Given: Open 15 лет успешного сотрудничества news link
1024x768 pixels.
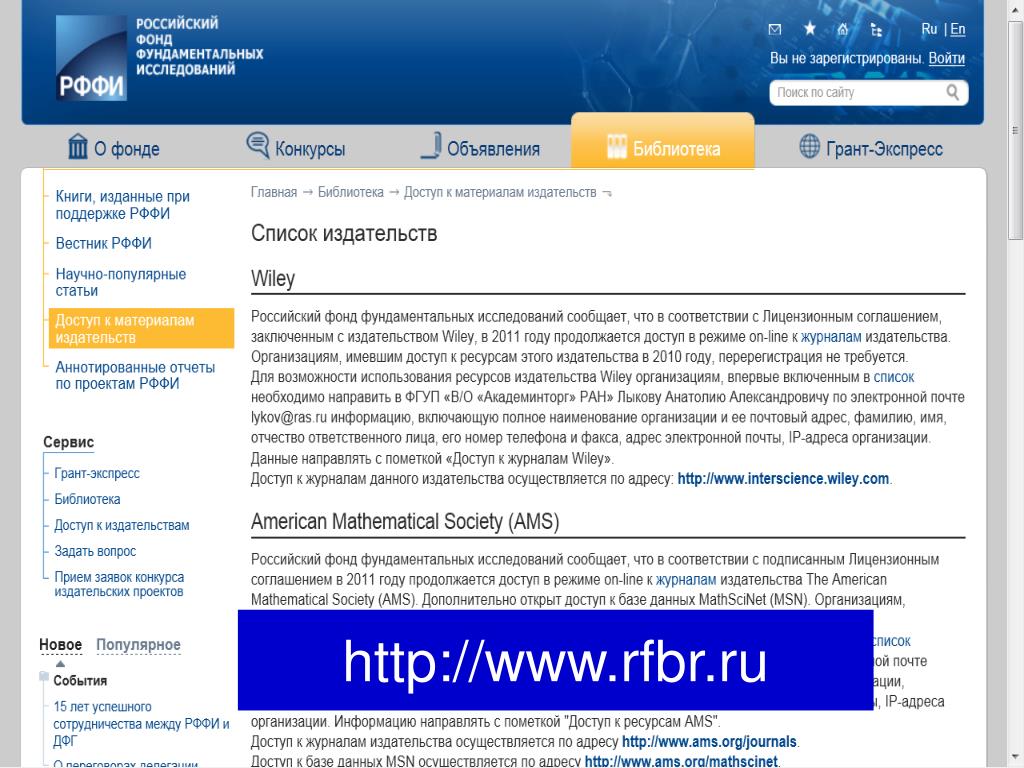Looking at the screenshot, I should coord(141,724).
